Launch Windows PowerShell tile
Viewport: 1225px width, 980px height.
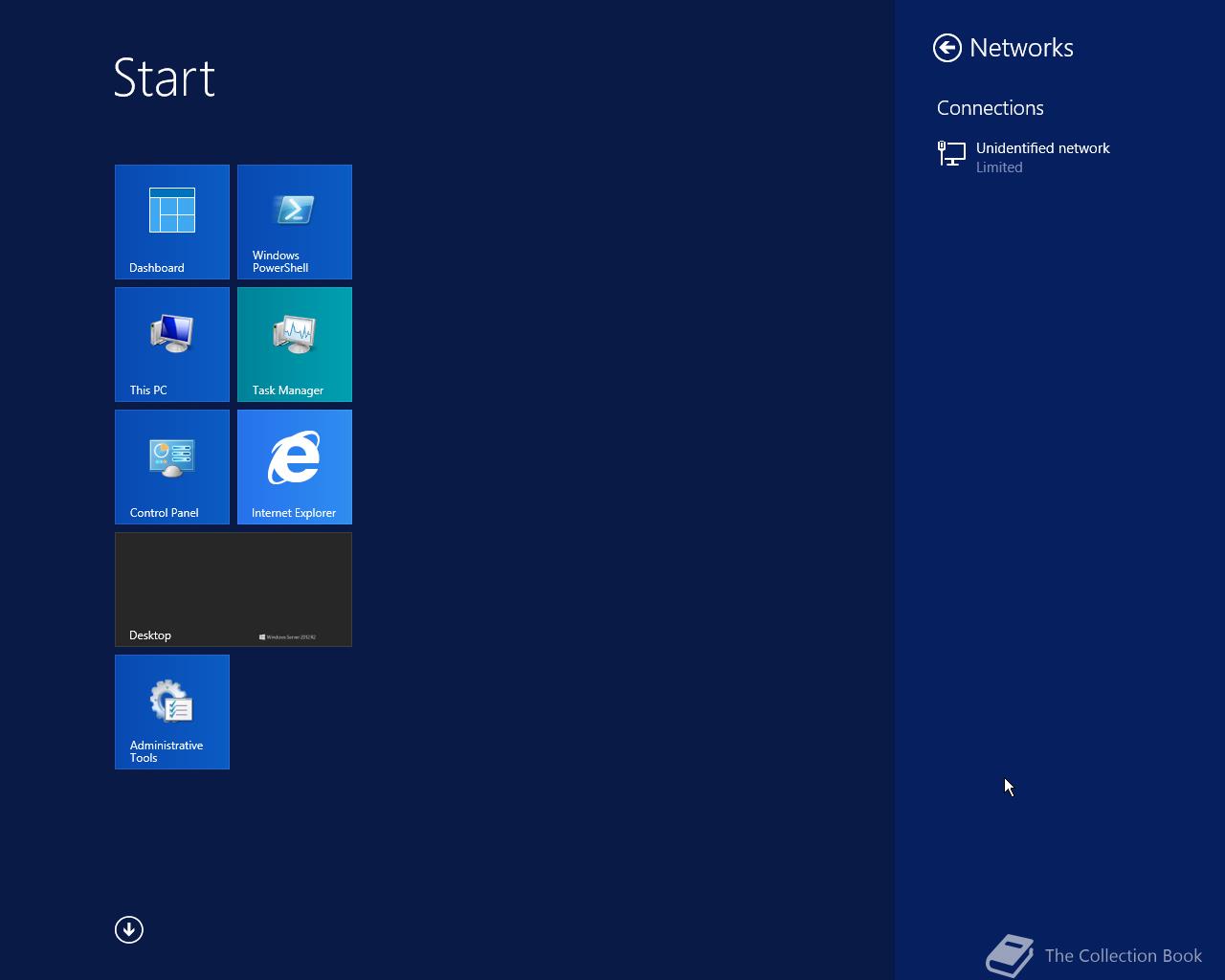(295, 222)
